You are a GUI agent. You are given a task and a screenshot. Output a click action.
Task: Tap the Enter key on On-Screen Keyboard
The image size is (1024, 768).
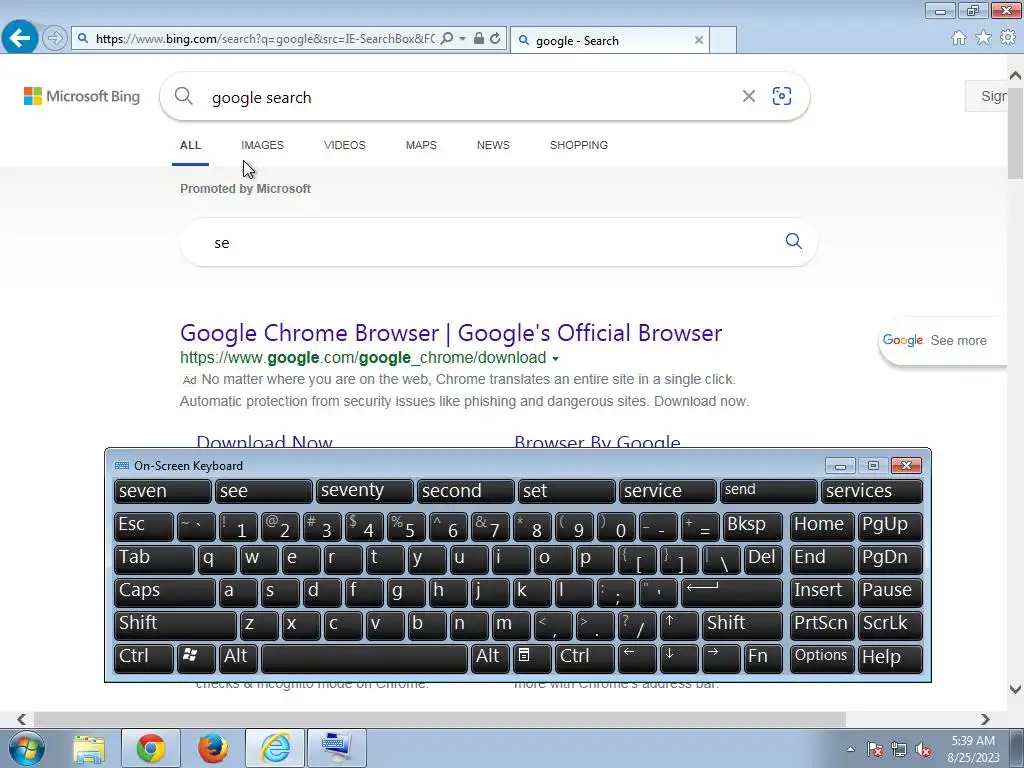(731, 592)
